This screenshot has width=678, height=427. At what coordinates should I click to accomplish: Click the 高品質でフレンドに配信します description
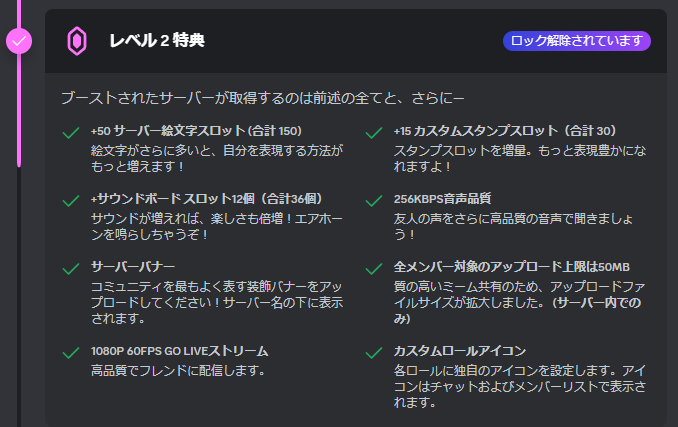coord(178,370)
